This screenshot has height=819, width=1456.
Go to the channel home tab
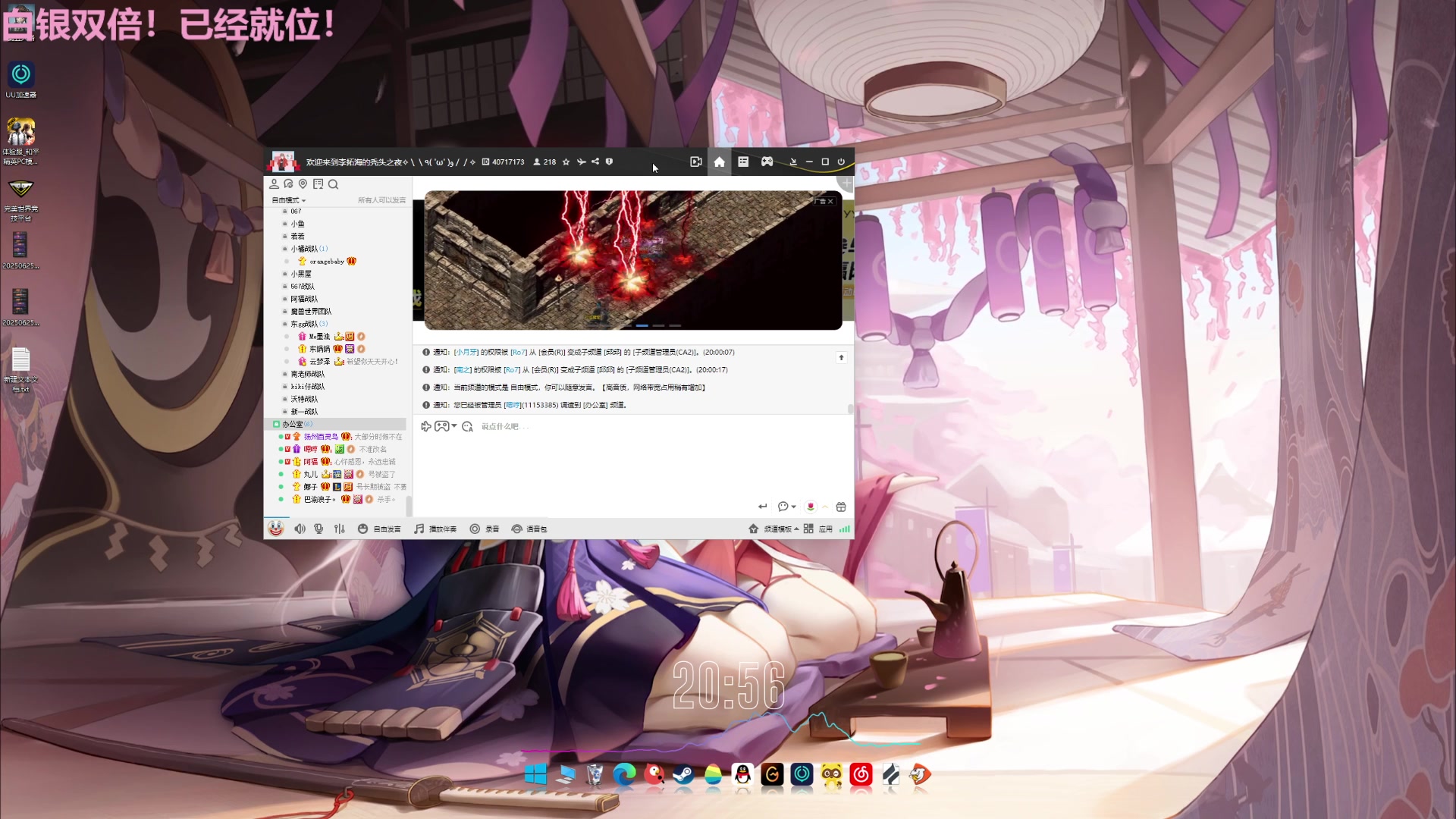coord(720,162)
